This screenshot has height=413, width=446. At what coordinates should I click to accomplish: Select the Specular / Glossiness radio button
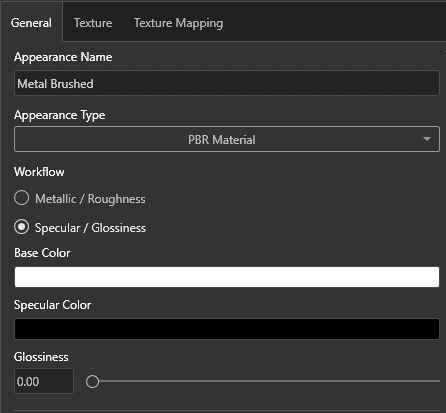pos(22,227)
